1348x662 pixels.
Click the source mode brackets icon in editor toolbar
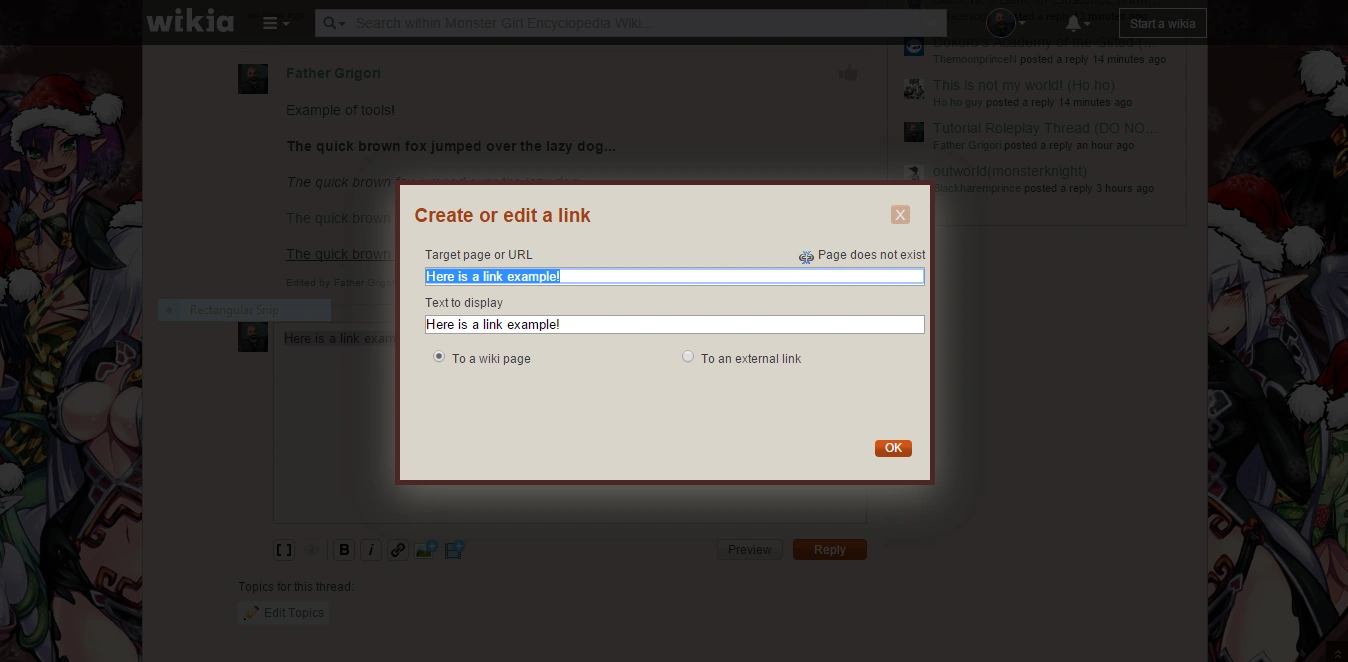click(x=284, y=550)
